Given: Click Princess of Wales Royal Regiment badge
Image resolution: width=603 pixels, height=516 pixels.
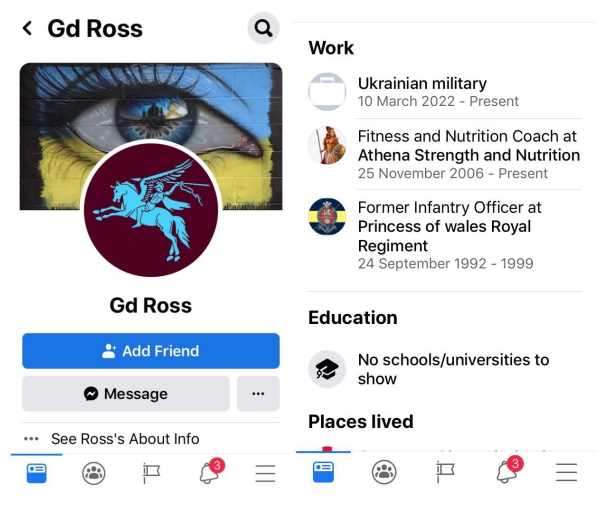Looking at the screenshot, I should [x=327, y=216].
